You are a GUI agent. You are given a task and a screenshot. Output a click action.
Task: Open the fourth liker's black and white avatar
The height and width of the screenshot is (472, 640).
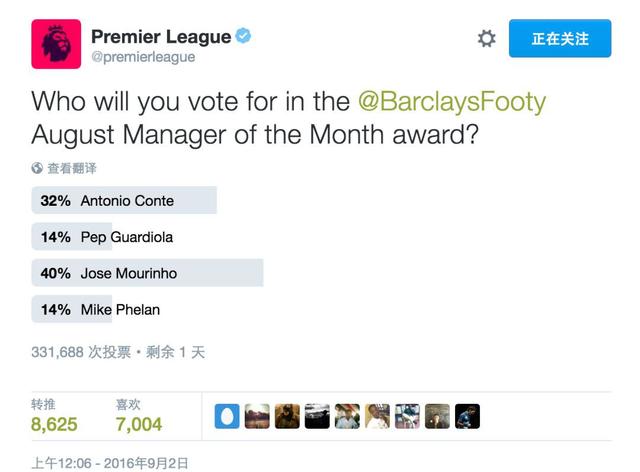click(317, 416)
